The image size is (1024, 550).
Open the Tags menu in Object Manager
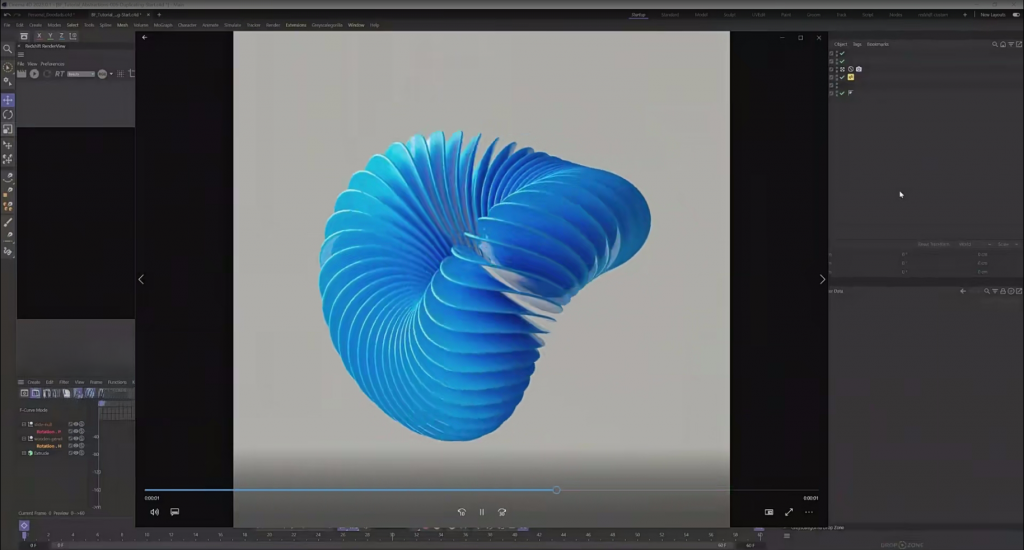tap(857, 44)
